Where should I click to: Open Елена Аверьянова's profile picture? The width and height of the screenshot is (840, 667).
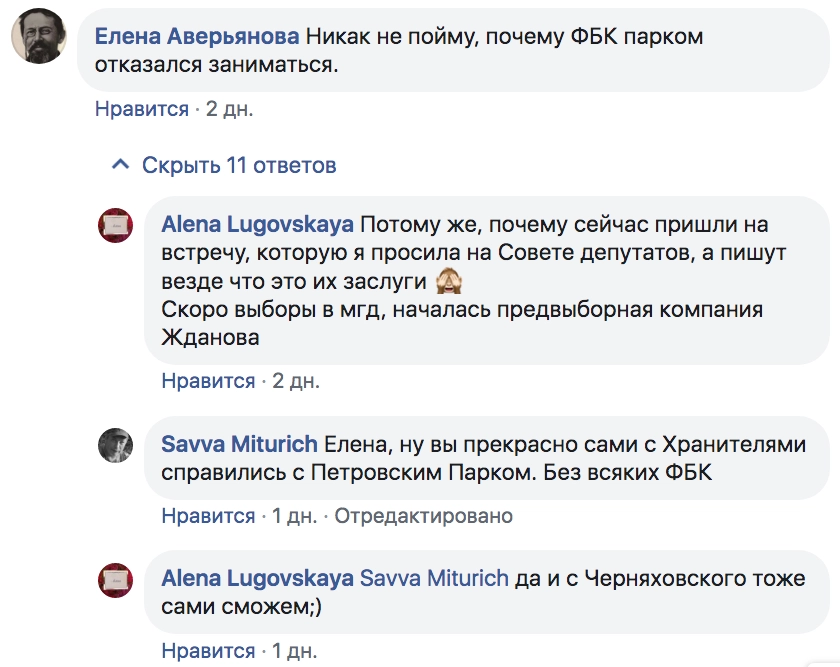[x=40, y=40]
